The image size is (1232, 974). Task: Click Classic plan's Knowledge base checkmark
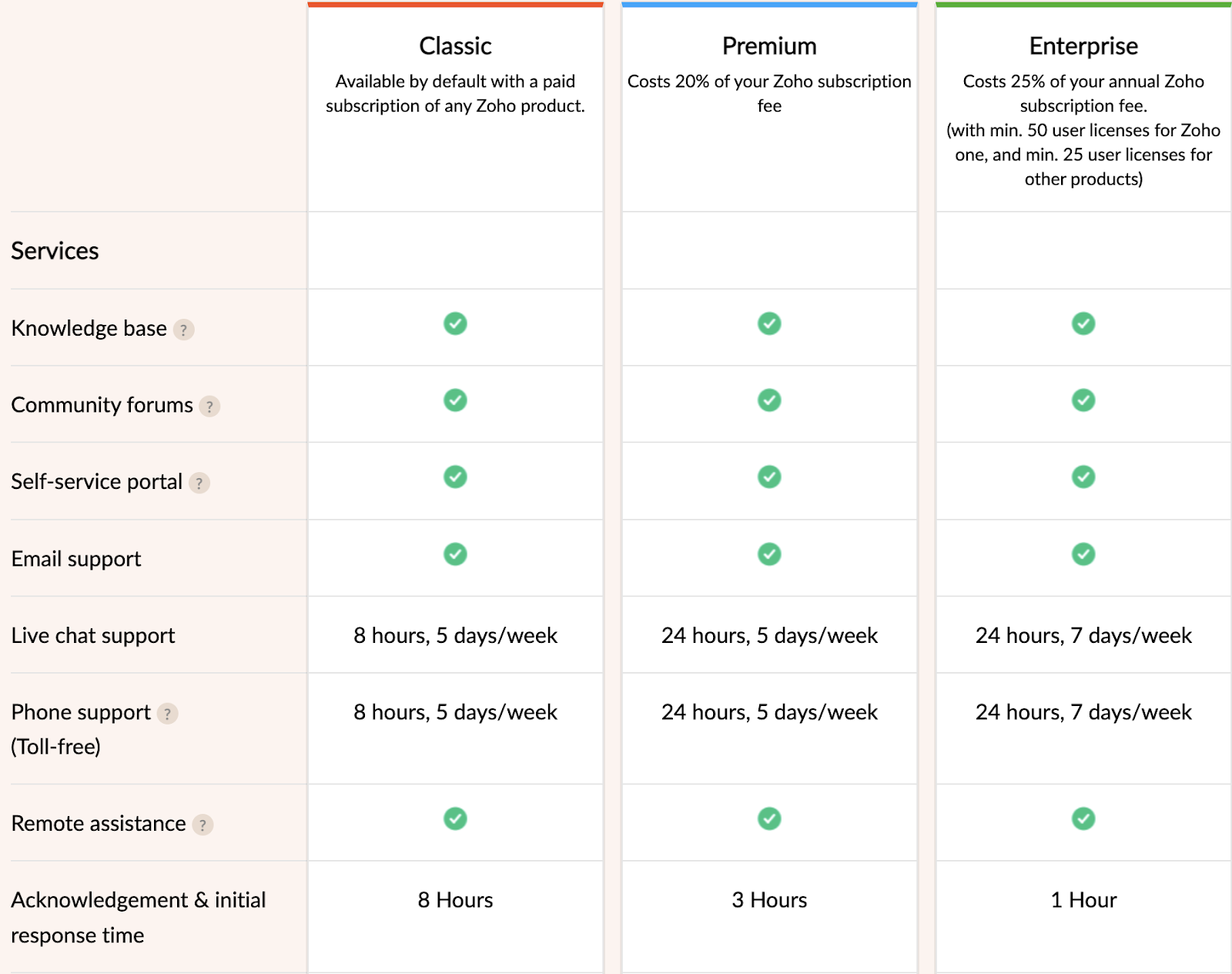455,323
